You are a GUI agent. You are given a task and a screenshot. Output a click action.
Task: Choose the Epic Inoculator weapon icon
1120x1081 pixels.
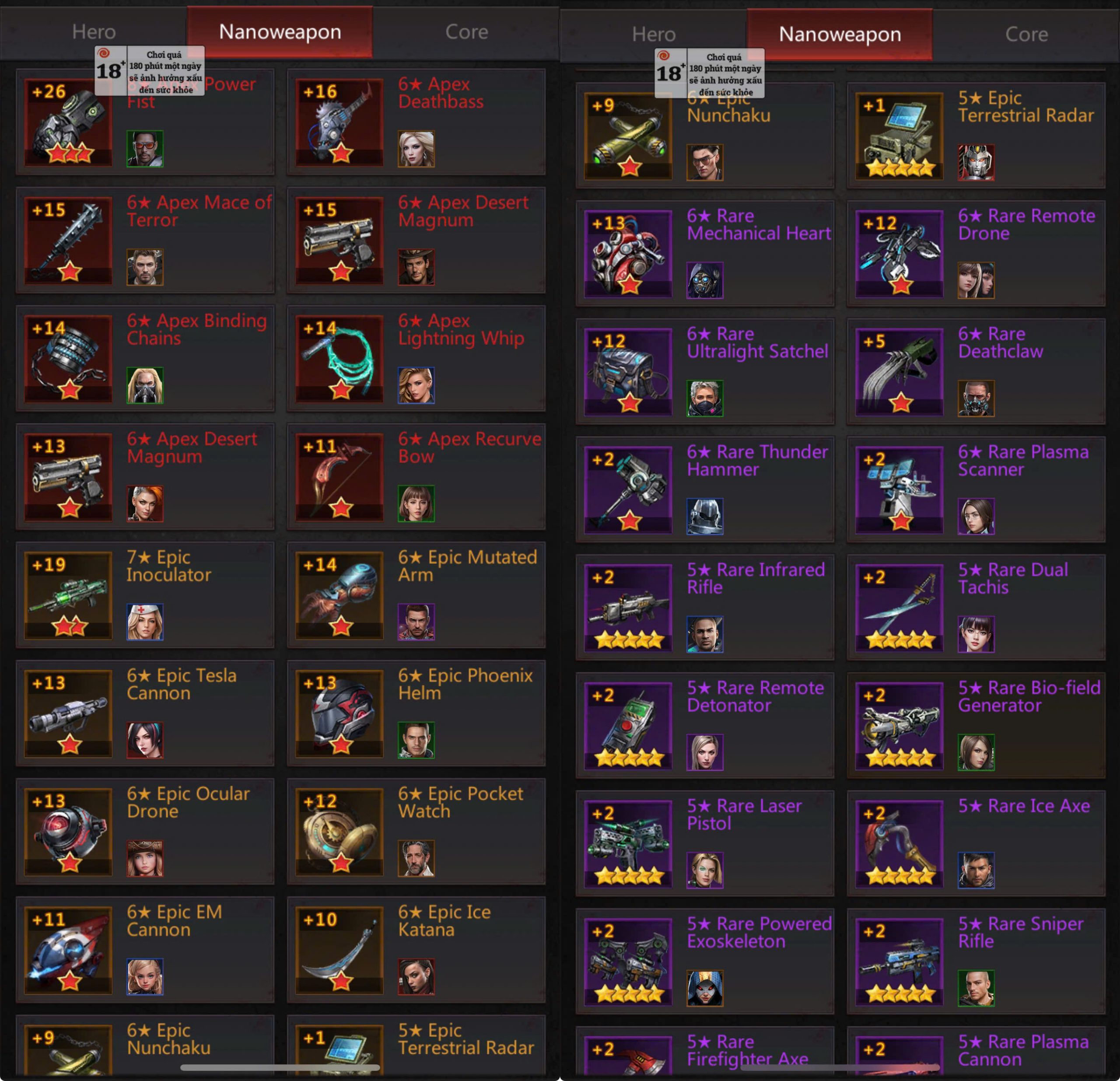pos(68,595)
